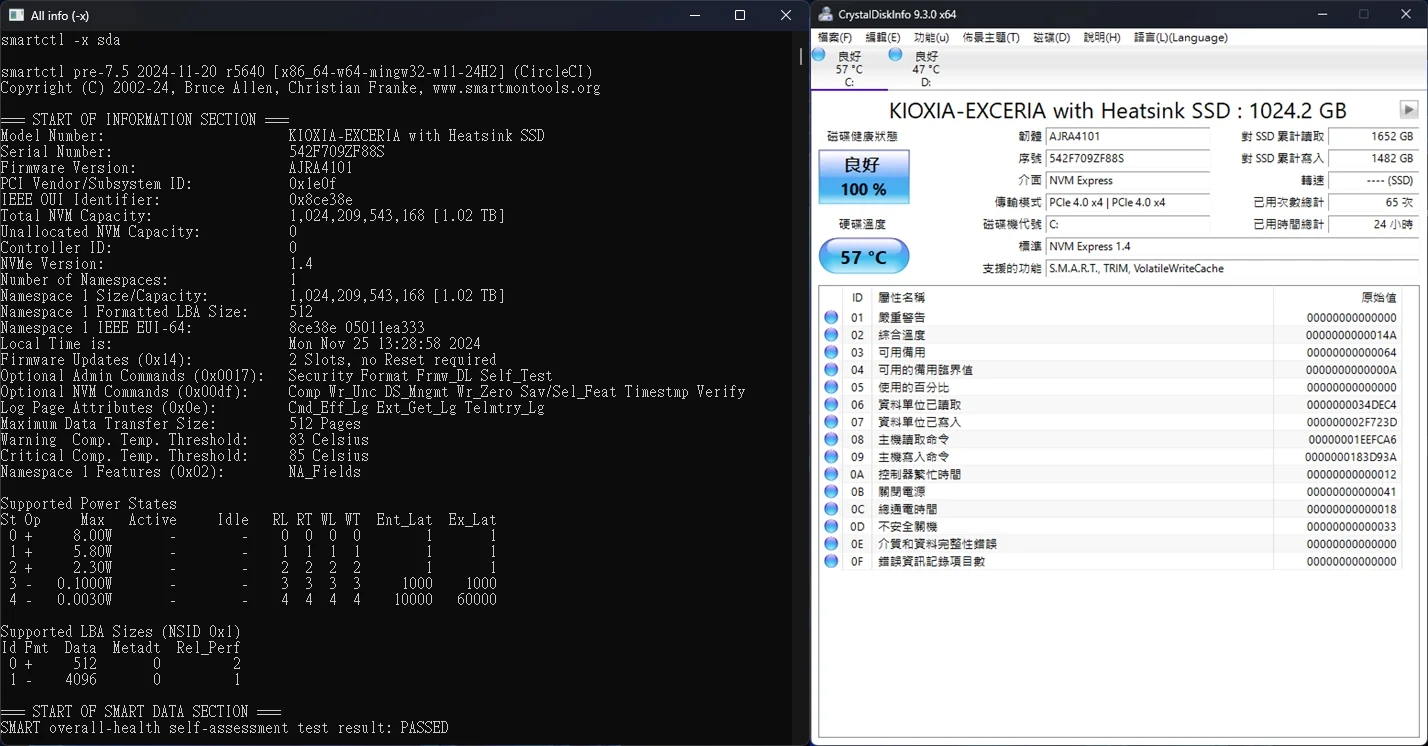Click the total host reads value 1652 GB
Viewport: 1428px width, 746px height.
click(x=1374, y=137)
